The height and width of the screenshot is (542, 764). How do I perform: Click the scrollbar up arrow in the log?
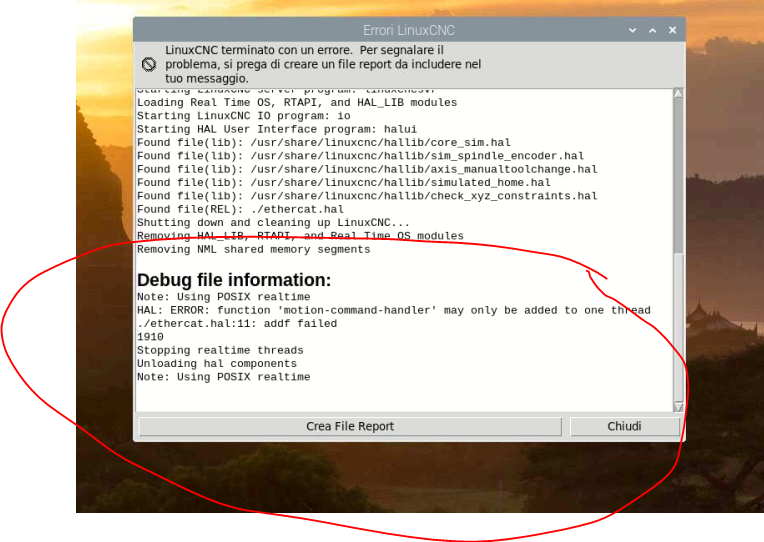tap(678, 93)
